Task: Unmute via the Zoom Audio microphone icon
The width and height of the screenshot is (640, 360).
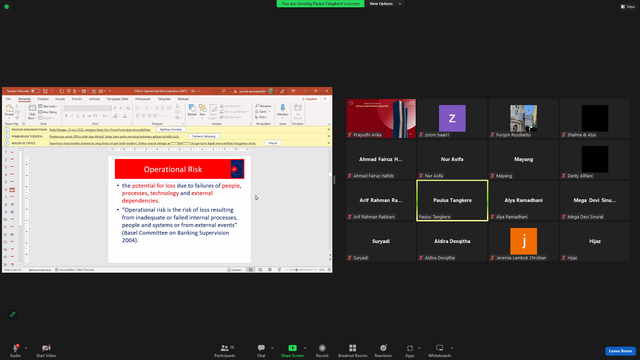Action: pos(16,348)
